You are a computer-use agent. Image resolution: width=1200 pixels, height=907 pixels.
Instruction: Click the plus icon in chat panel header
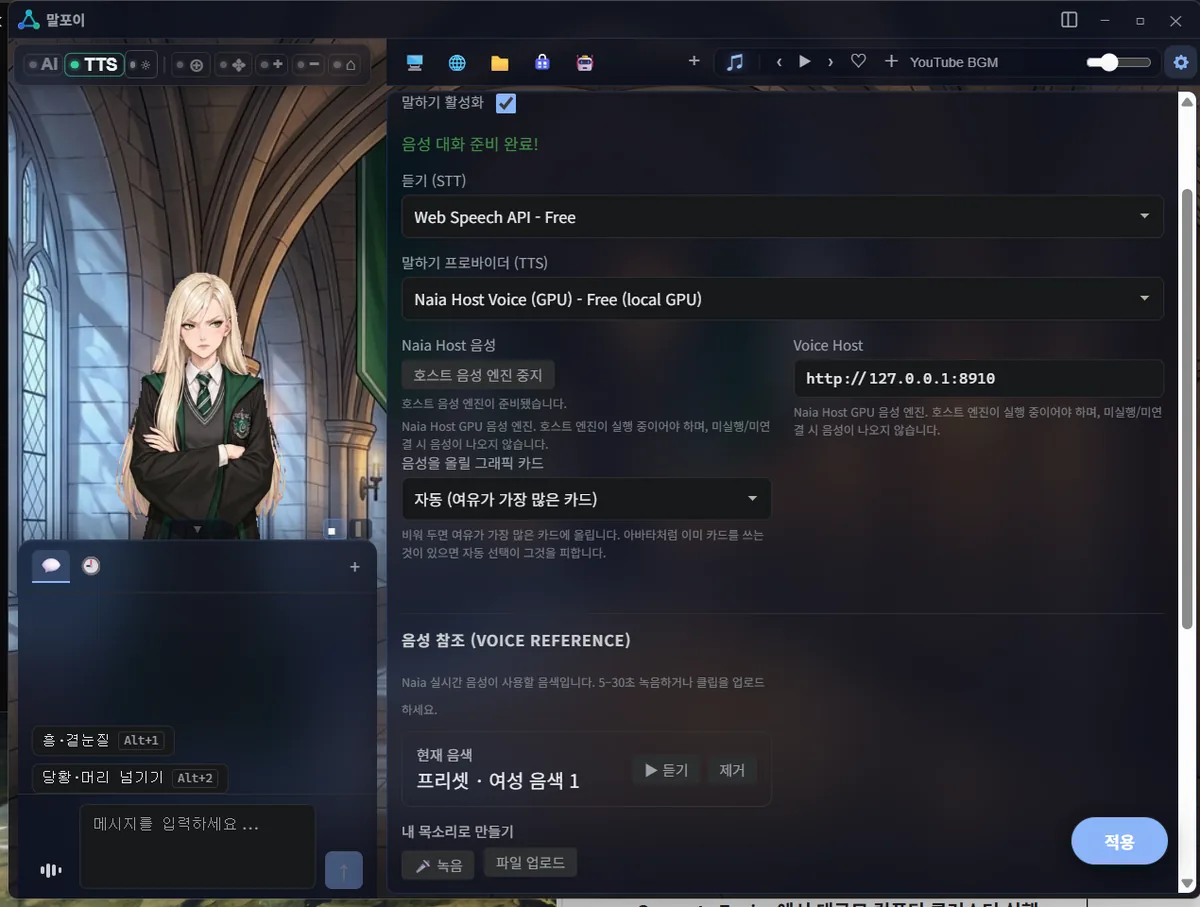tap(354, 567)
